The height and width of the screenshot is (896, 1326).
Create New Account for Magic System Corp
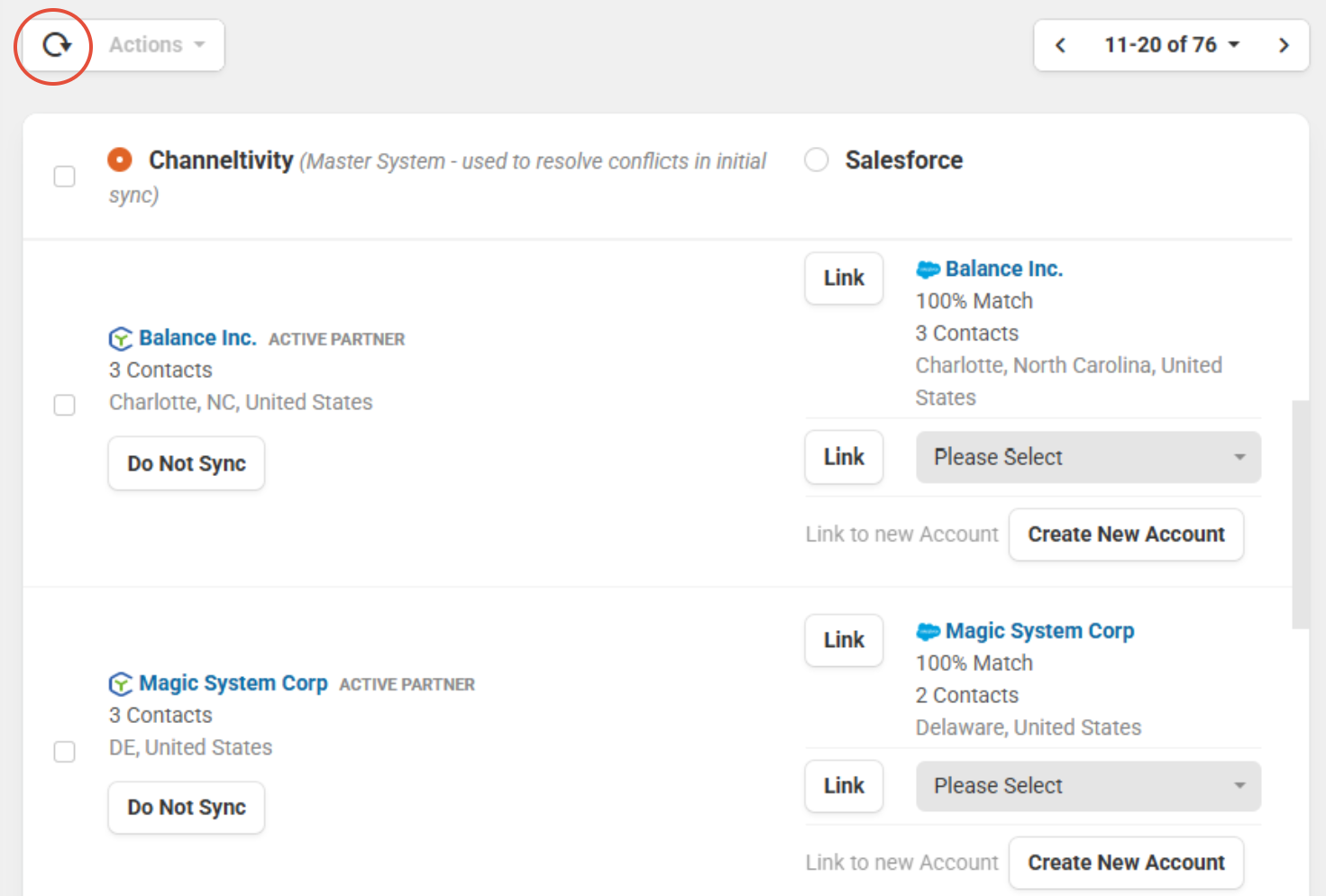click(1126, 863)
